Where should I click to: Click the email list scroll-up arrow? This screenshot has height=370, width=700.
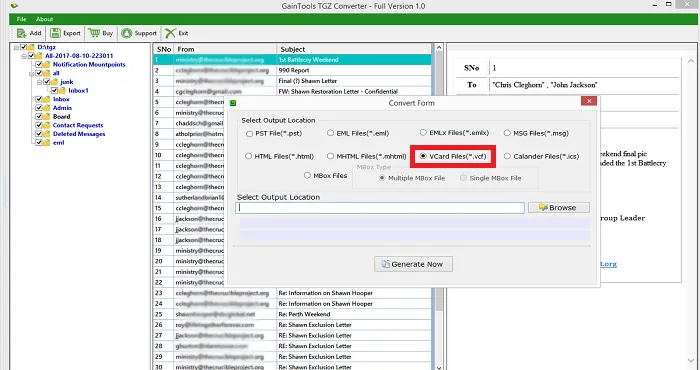(x=438, y=47)
